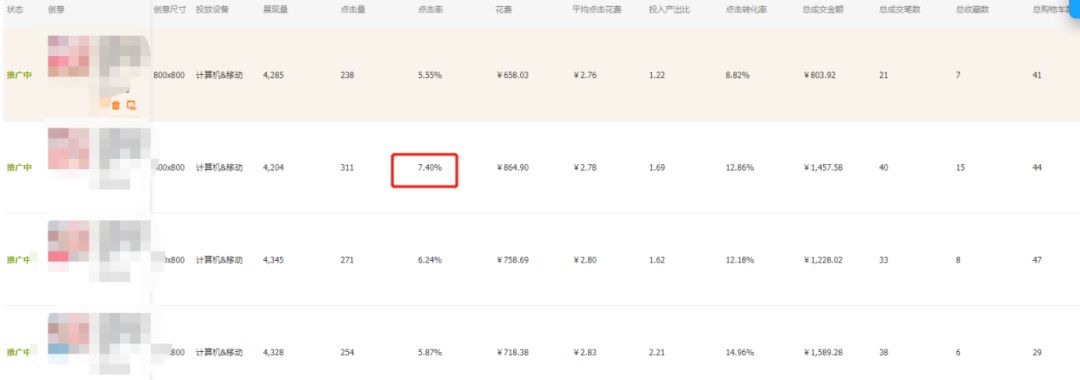Select the impressions value 4,345

point(273,260)
